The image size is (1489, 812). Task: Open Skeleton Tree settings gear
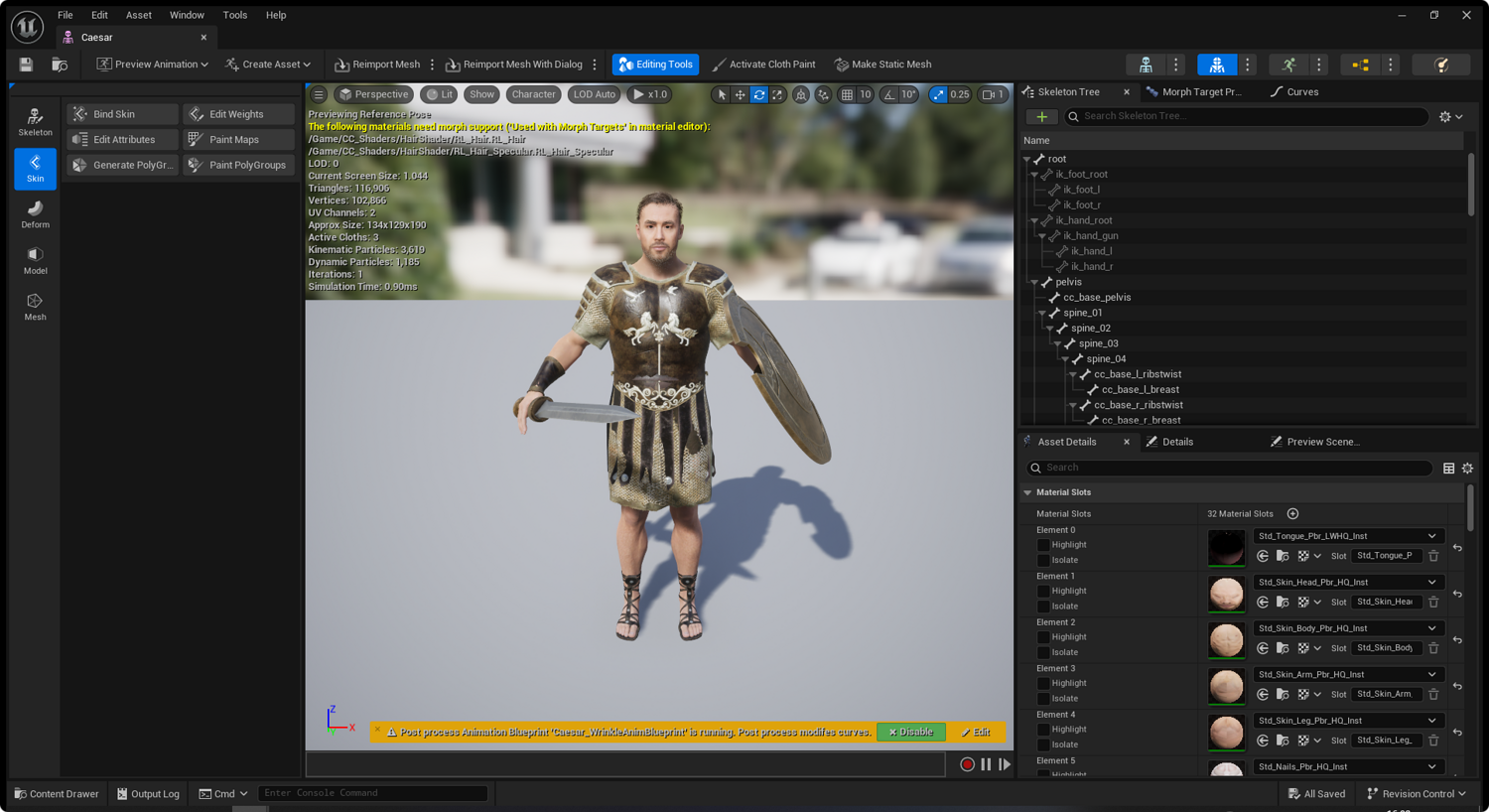1450,116
